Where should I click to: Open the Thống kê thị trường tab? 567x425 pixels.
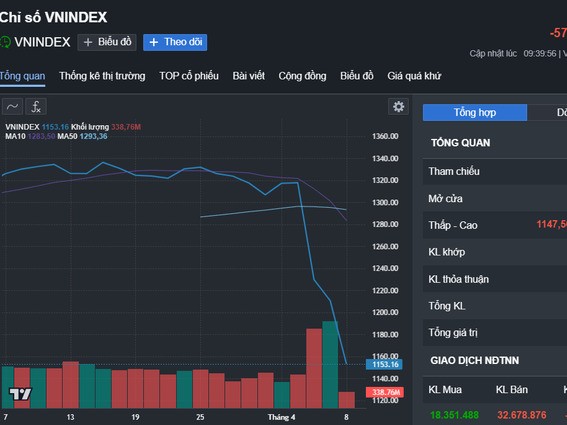click(102, 76)
